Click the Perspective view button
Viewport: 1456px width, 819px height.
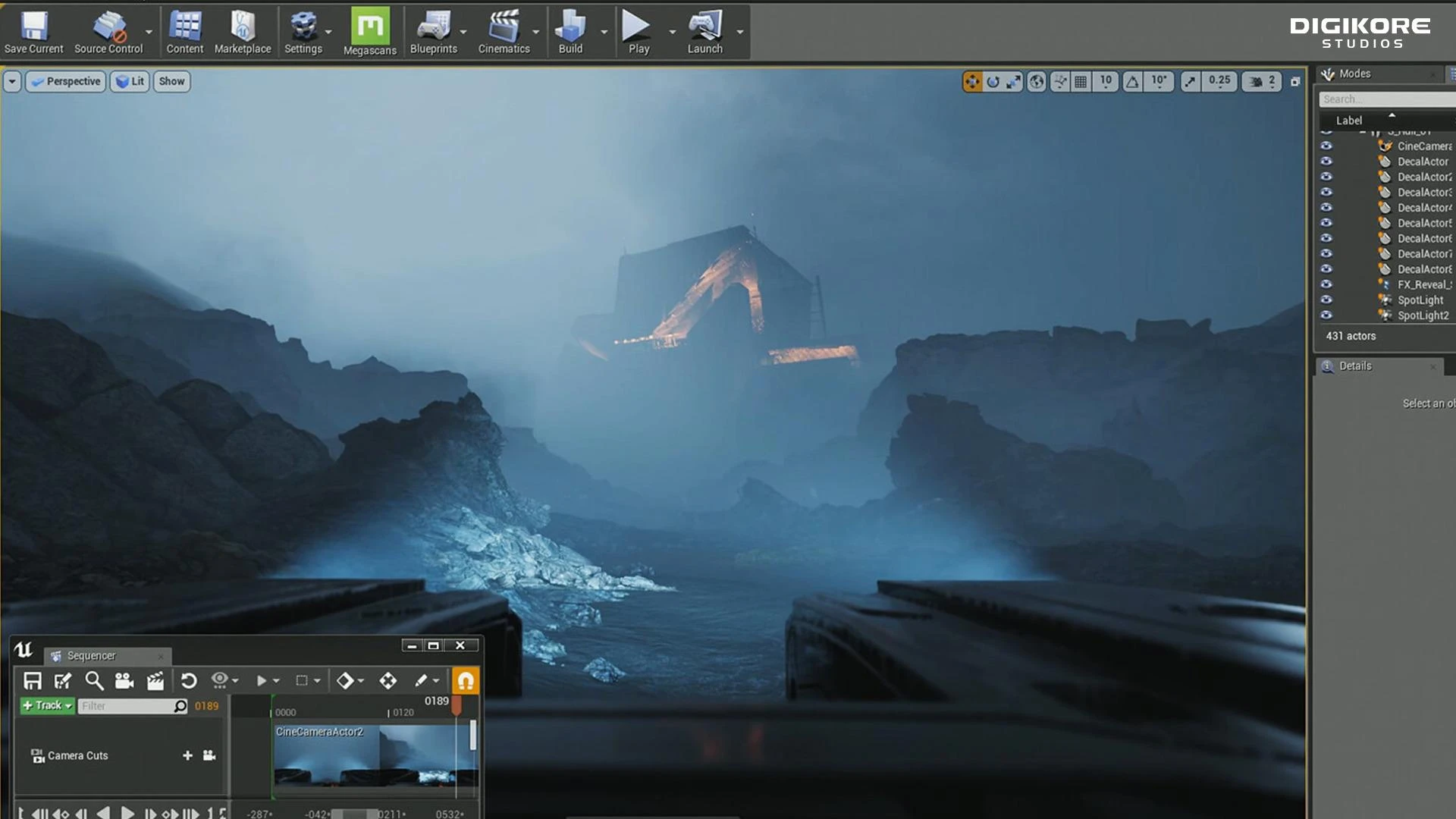pyautogui.click(x=66, y=81)
